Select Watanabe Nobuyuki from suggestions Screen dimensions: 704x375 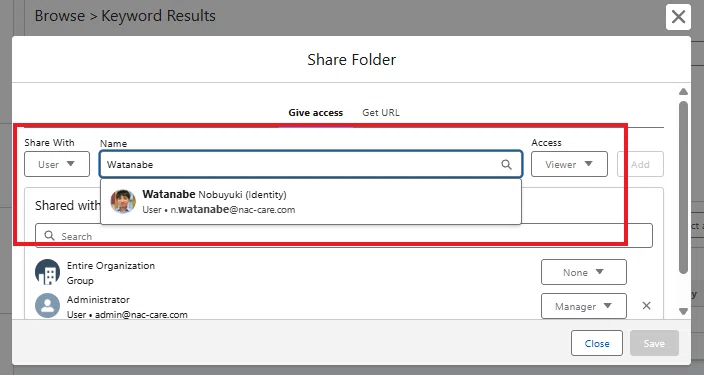click(311, 202)
